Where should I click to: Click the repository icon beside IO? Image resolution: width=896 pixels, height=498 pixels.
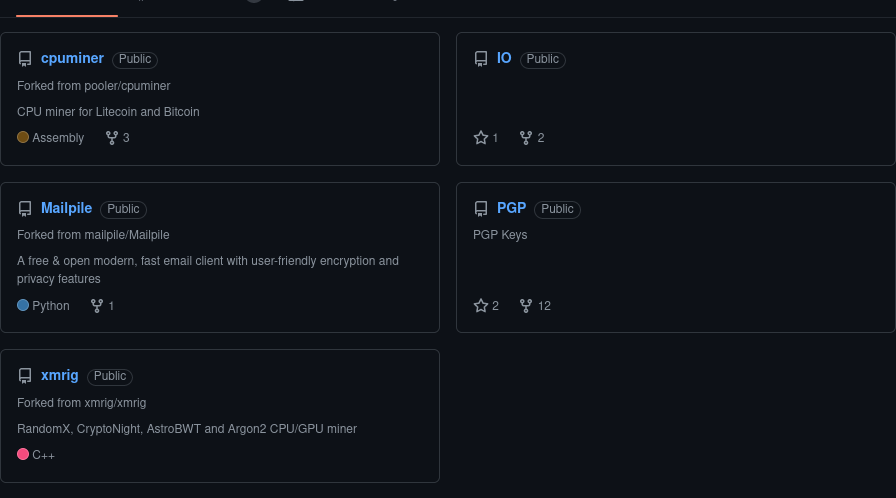pyautogui.click(x=481, y=59)
